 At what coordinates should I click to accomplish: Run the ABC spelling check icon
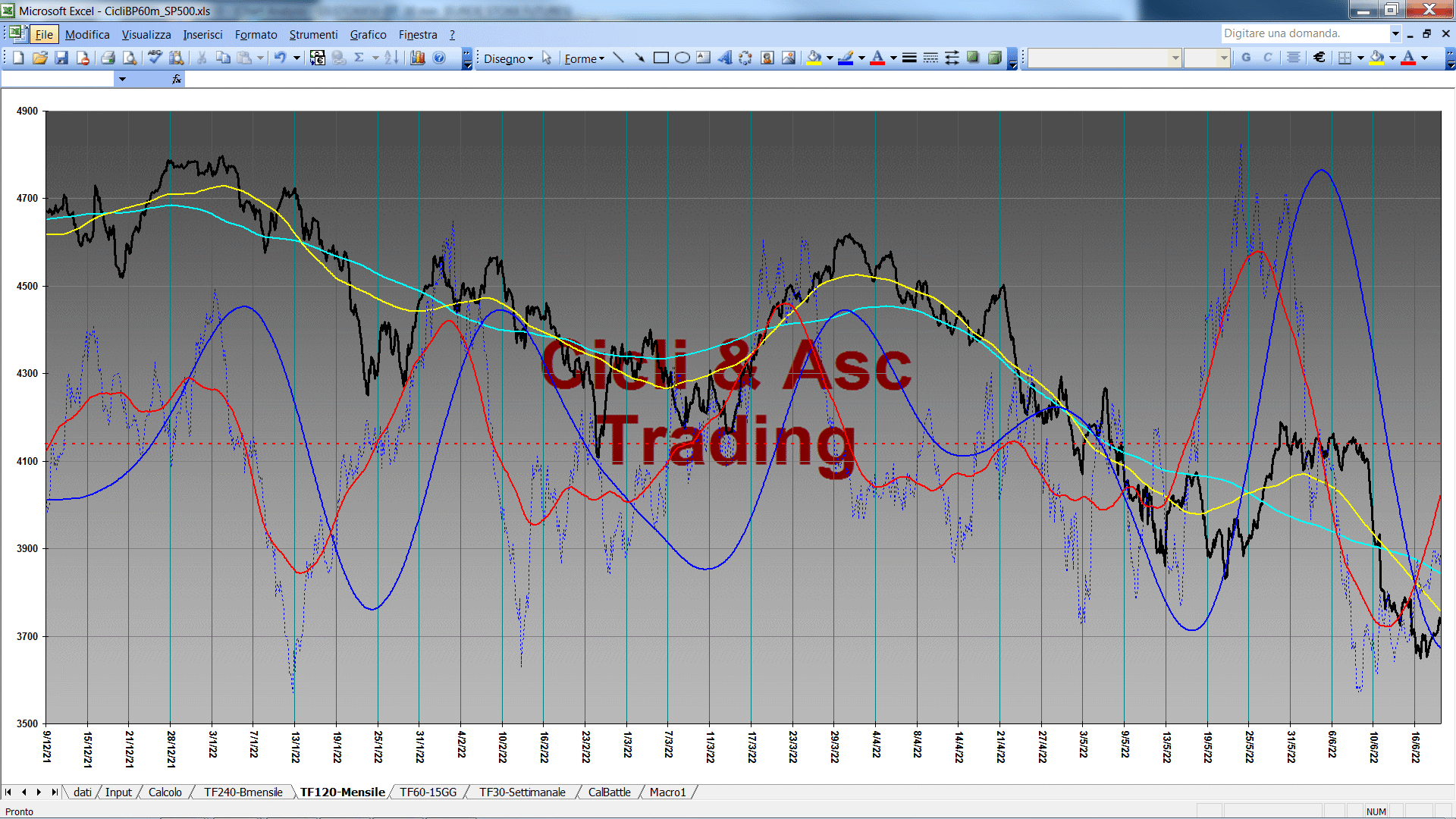tap(155, 58)
